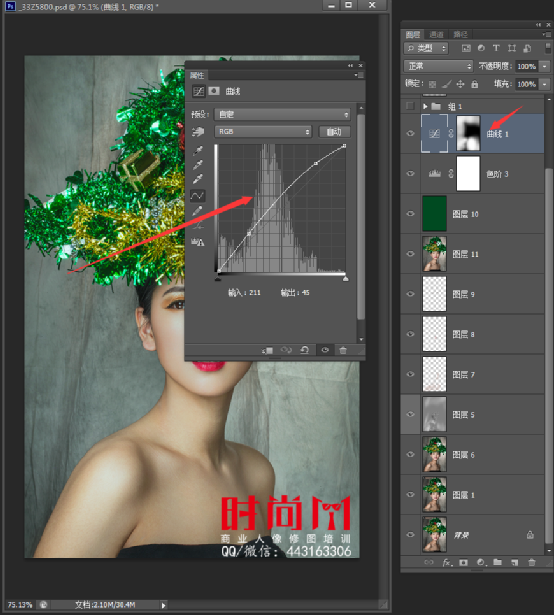Delete the curves adjustment via trash icon
Viewport: 554px width, 616px height.
343,350
